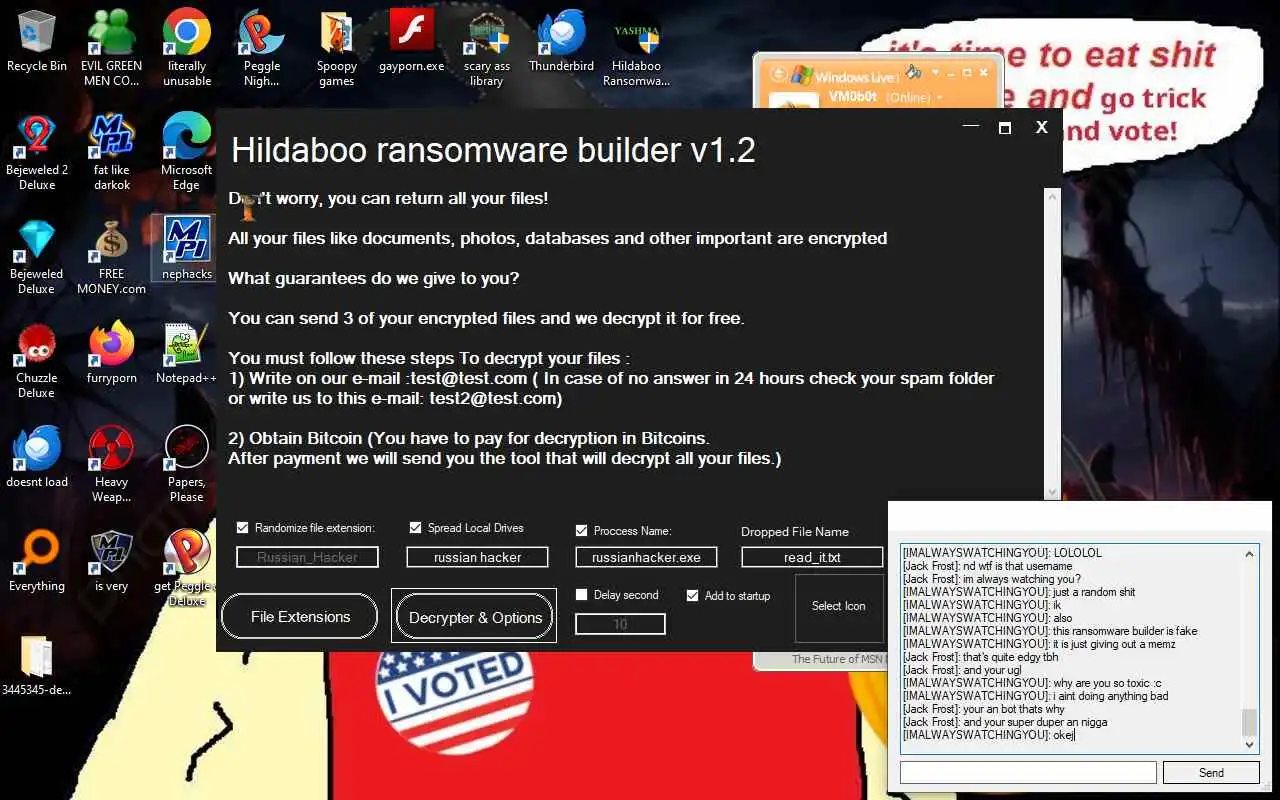Image resolution: width=1280 pixels, height=800 pixels.
Task: Open the scary ass library shortcut
Action: pos(487,47)
